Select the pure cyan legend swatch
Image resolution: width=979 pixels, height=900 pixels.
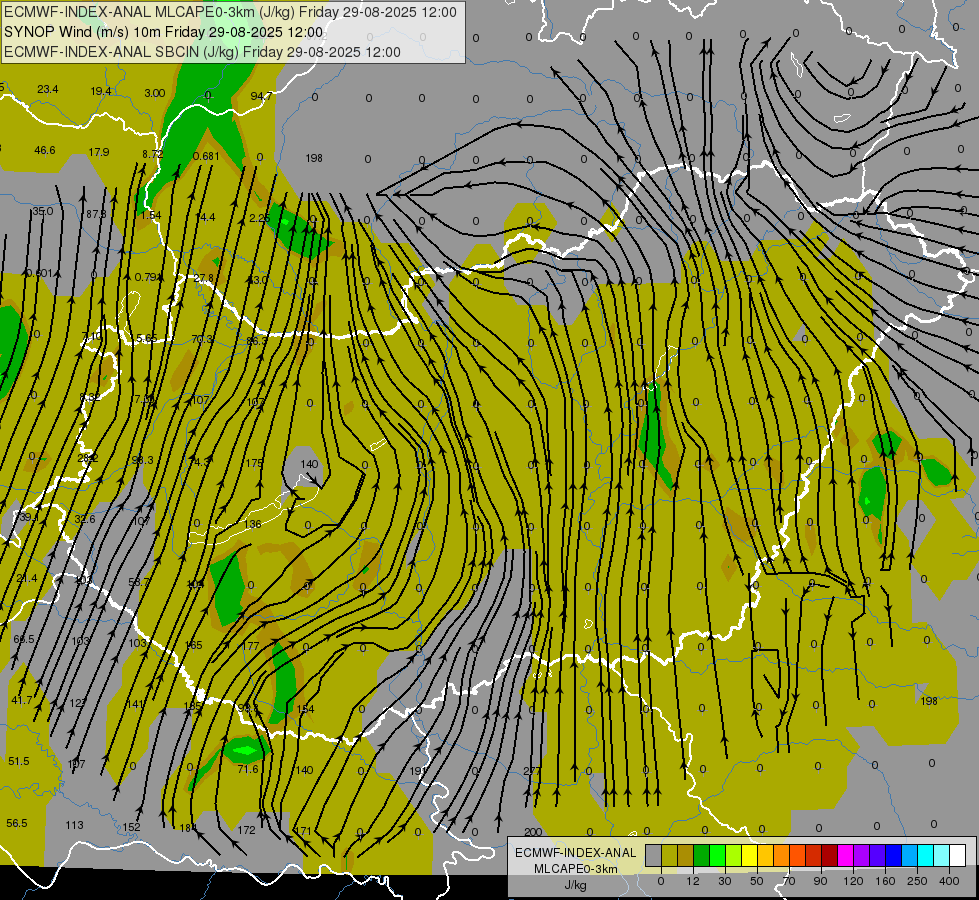coord(926,855)
